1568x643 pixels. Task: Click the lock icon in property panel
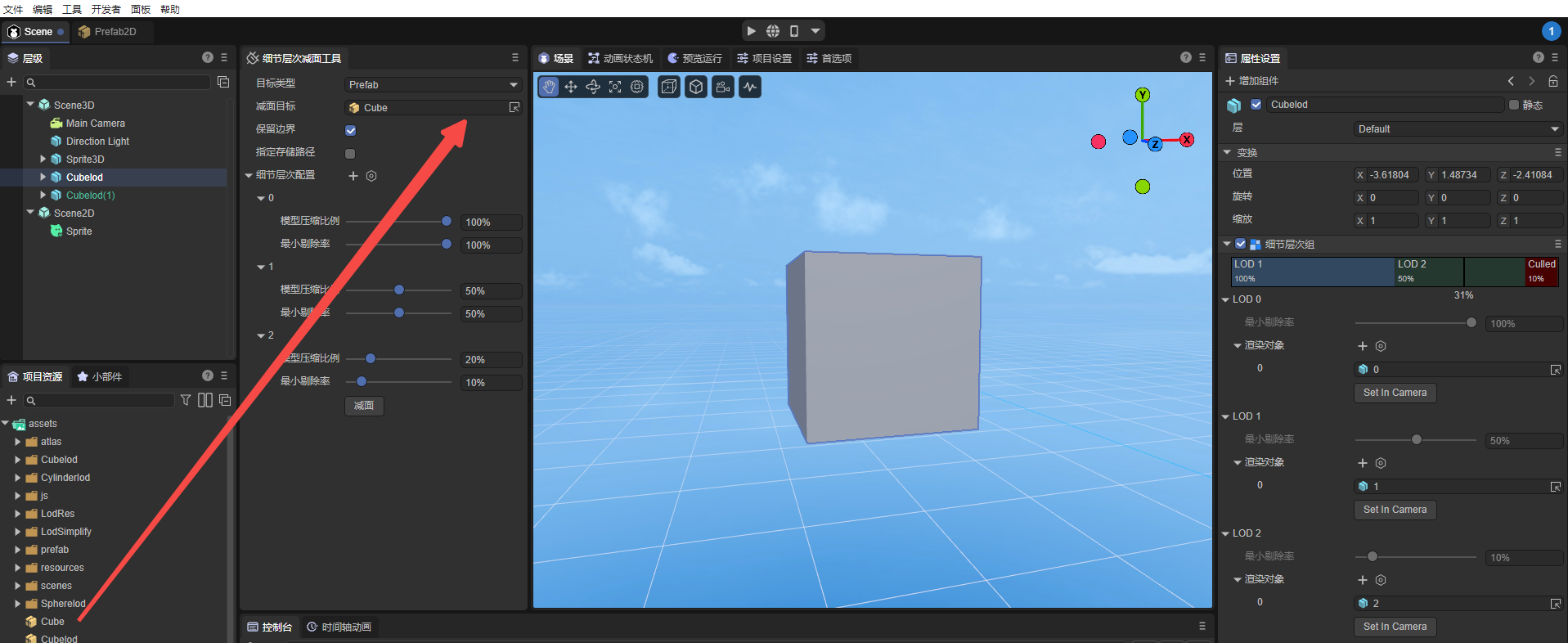coord(1553,81)
